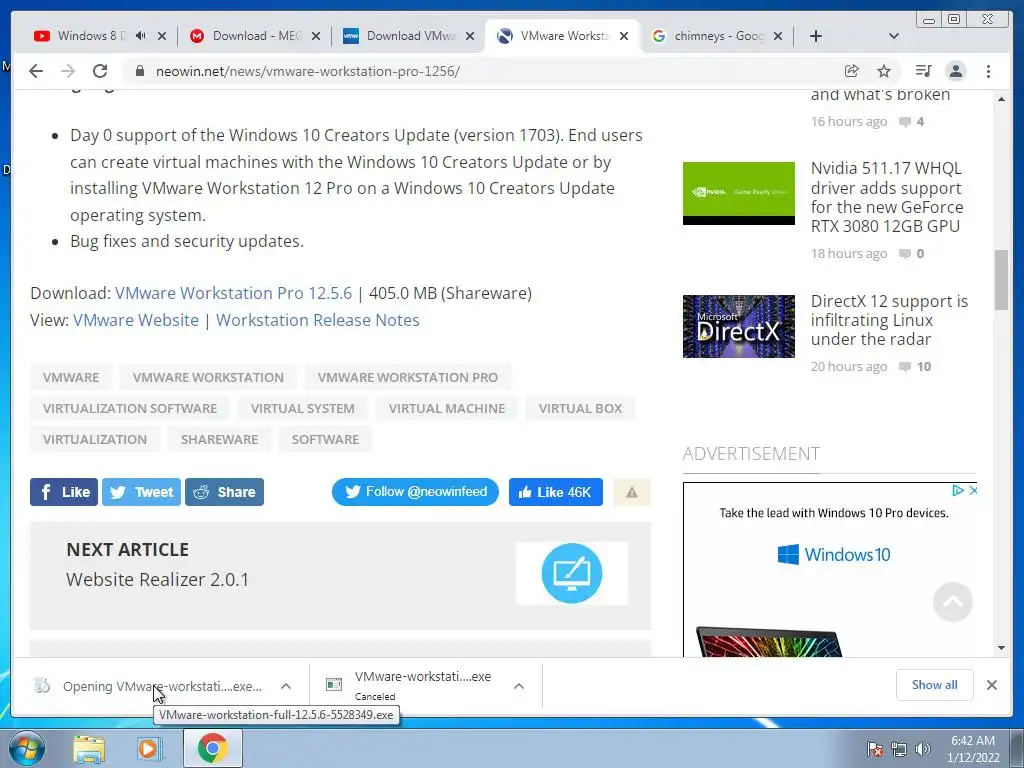Open the media control playlist icon
Screen dimensions: 1024x768
[923, 71]
